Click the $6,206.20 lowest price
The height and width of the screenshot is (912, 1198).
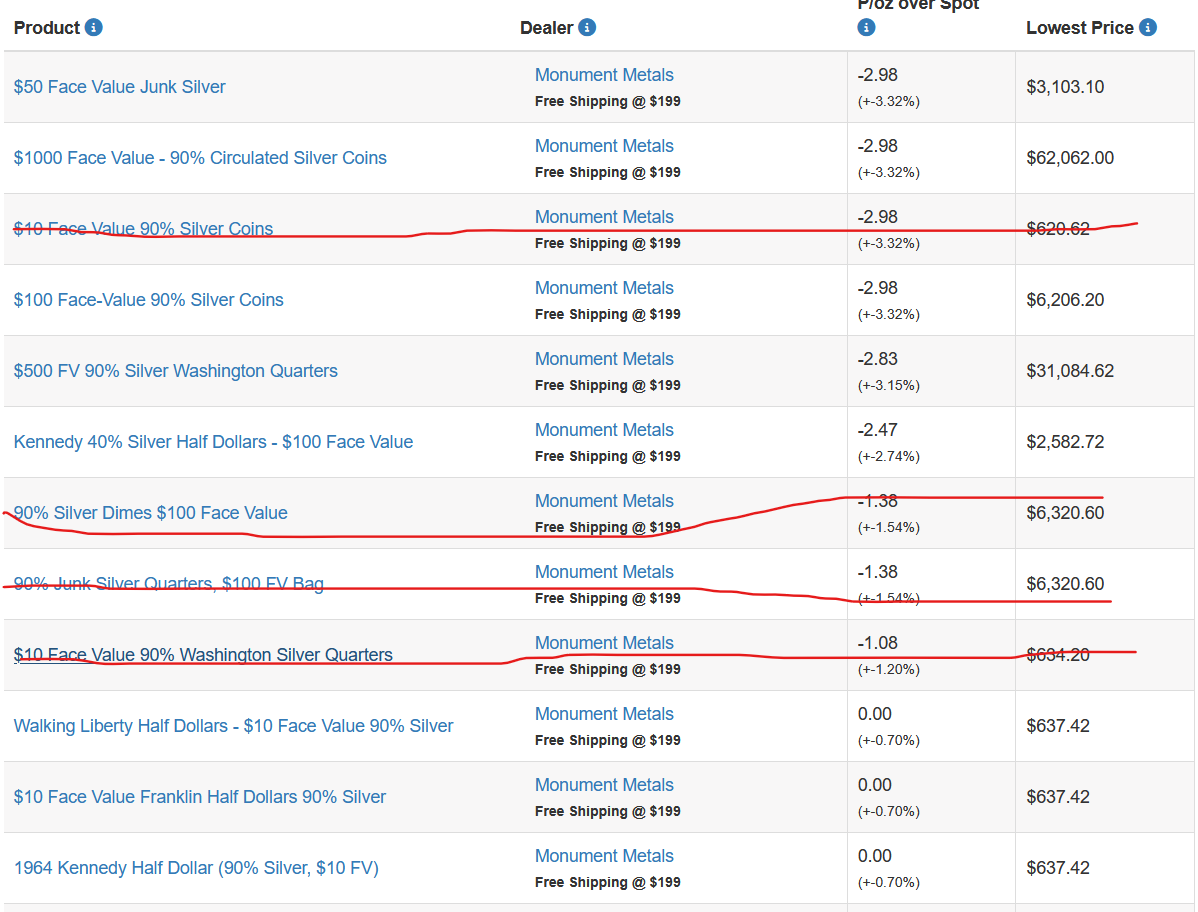click(x=1065, y=300)
